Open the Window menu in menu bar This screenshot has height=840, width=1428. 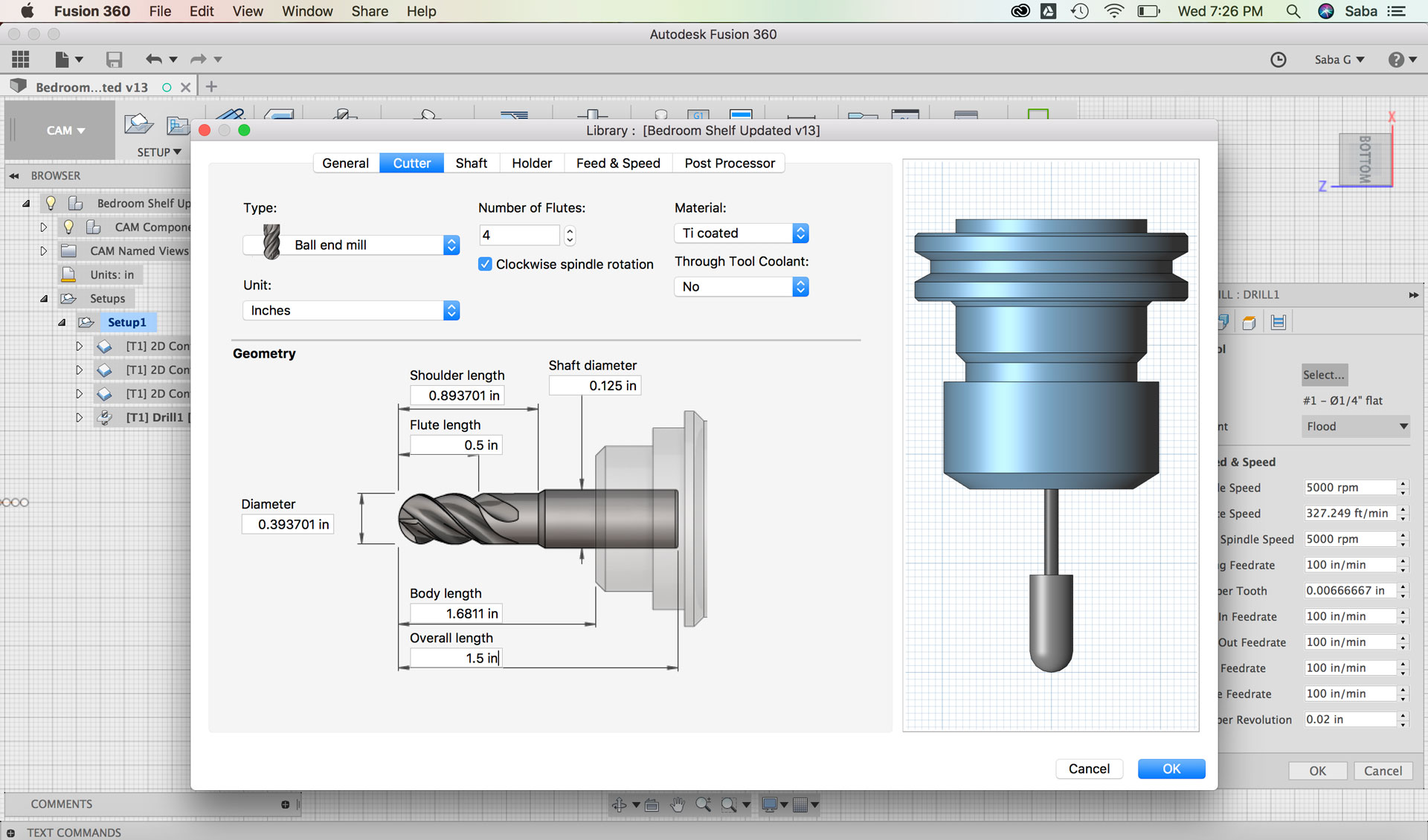pyautogui.click(x=306, y=11)
